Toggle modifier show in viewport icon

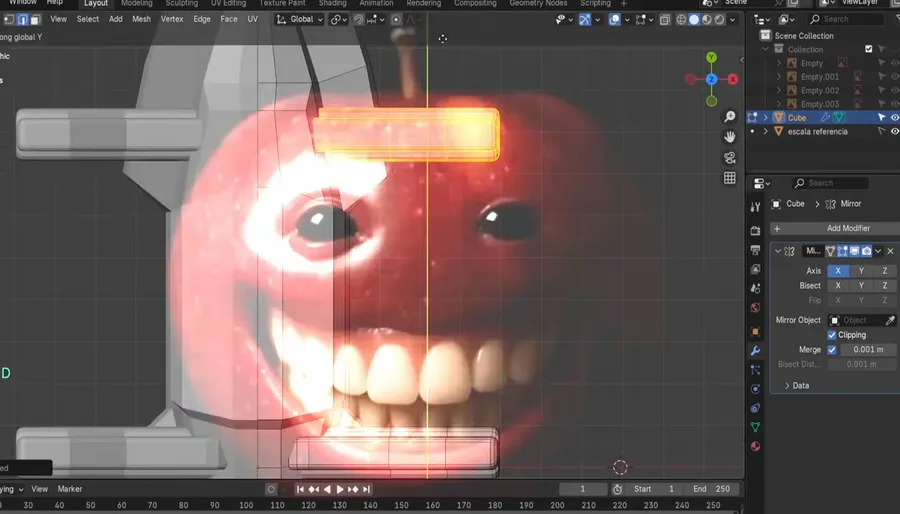[854, 251]
